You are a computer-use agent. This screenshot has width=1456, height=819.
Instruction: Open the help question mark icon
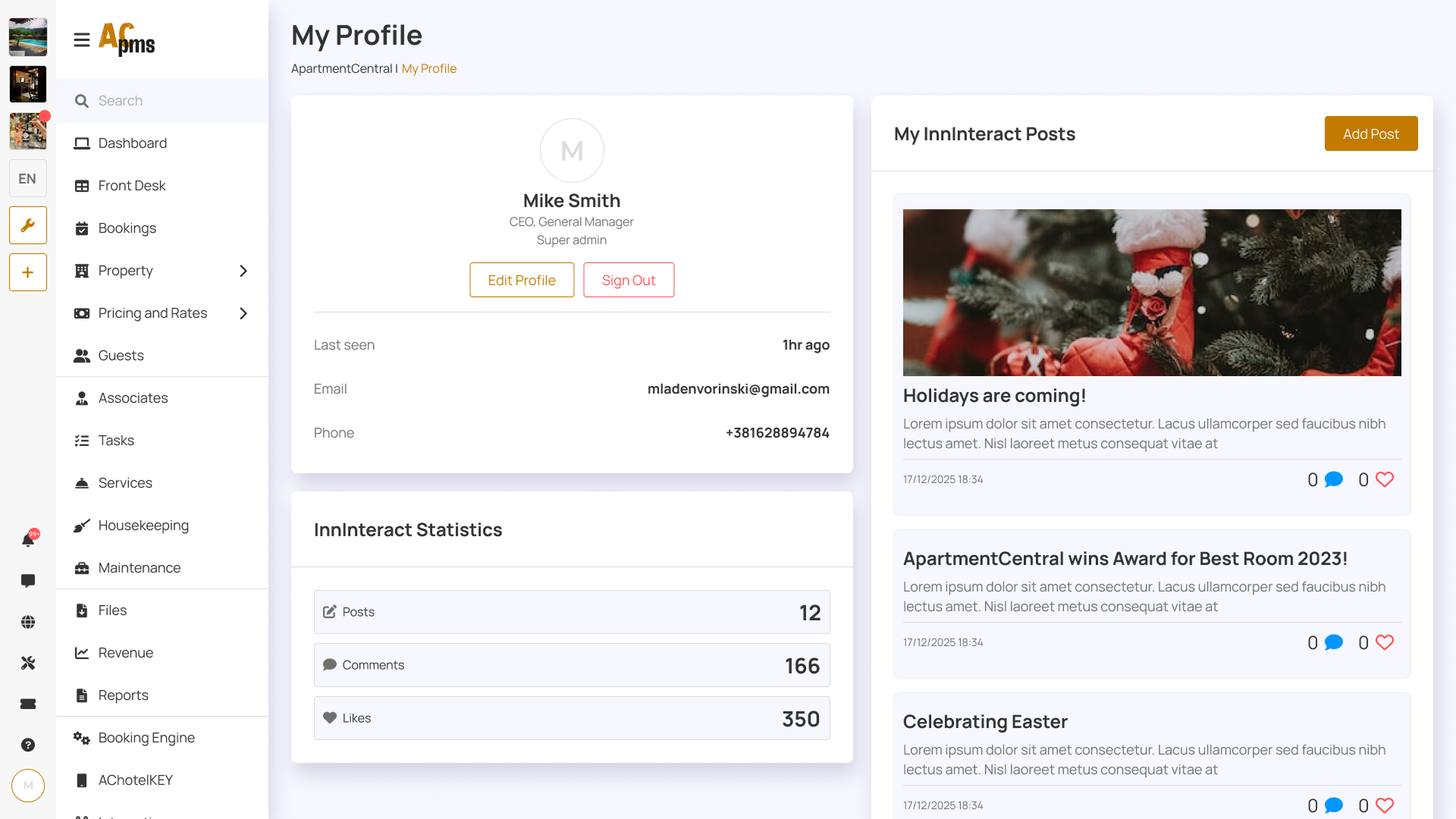[x=28, y=745]
